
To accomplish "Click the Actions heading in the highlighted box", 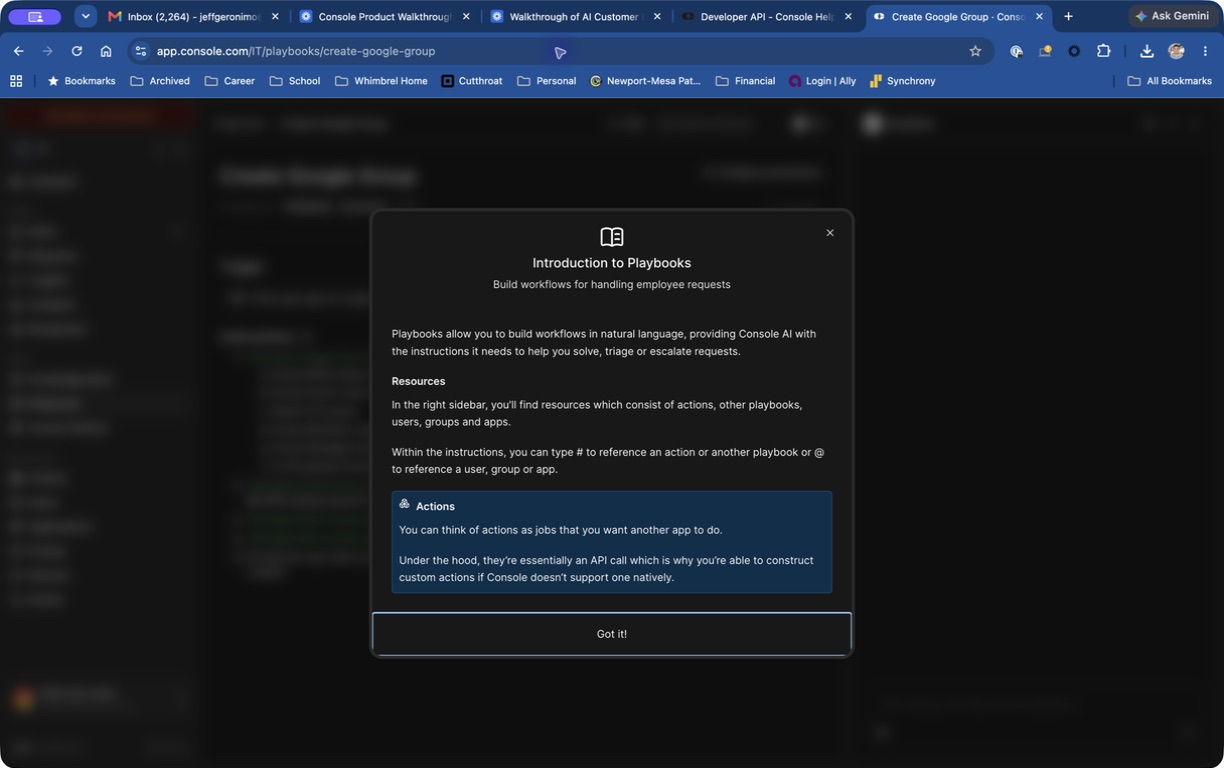I will [x=435, y=506].
